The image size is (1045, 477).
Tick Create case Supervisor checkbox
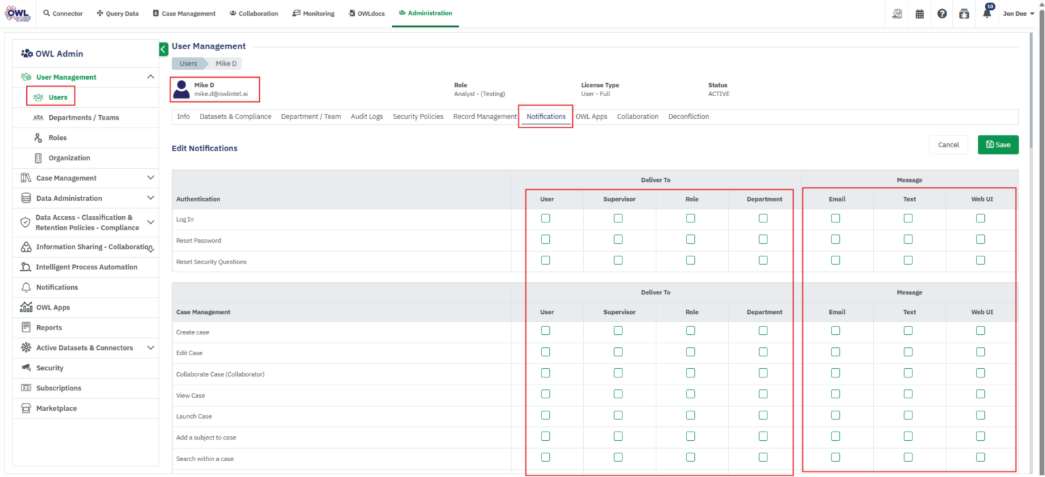click(618, 331)
